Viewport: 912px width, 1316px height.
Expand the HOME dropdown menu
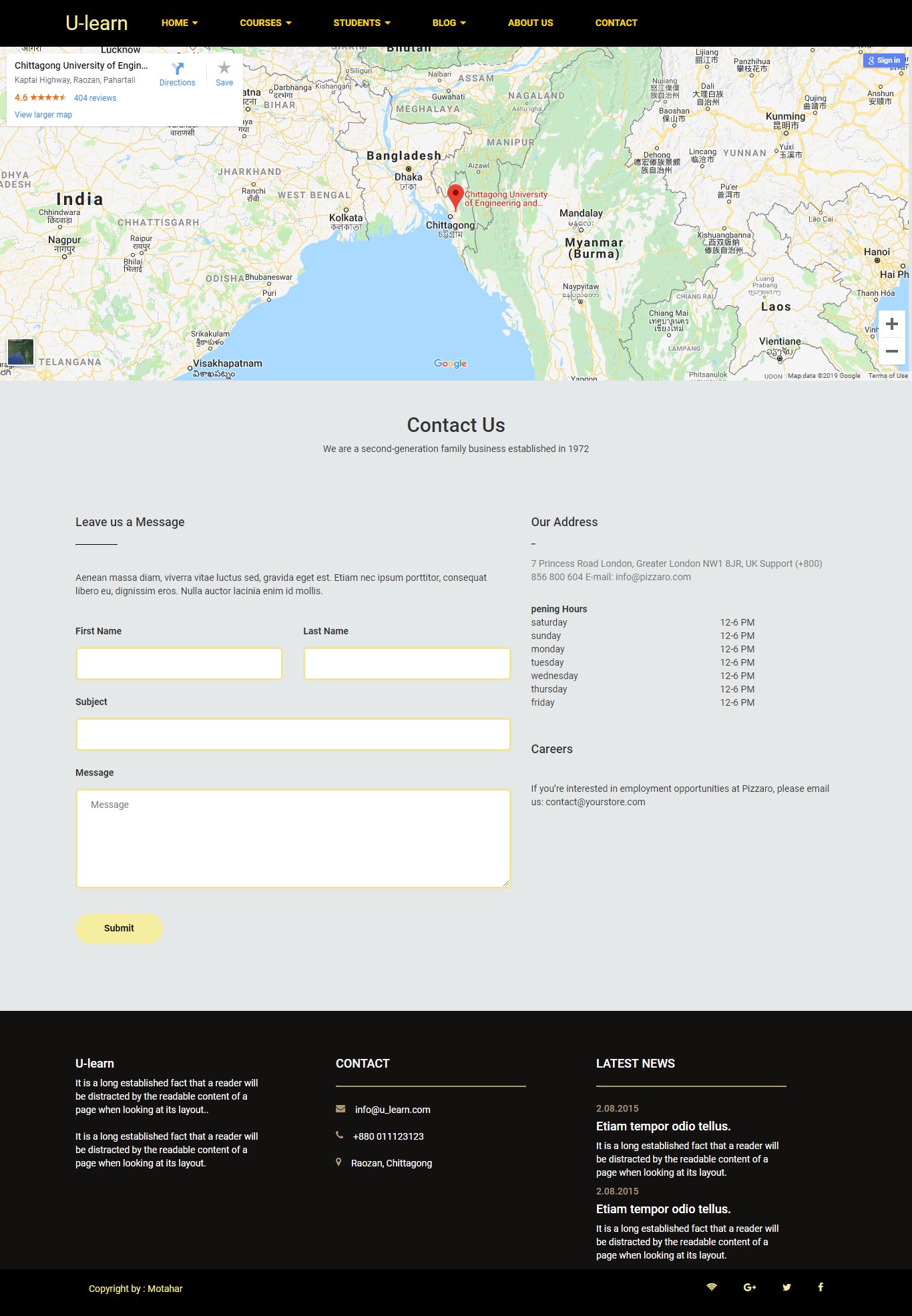click(180, 23)
